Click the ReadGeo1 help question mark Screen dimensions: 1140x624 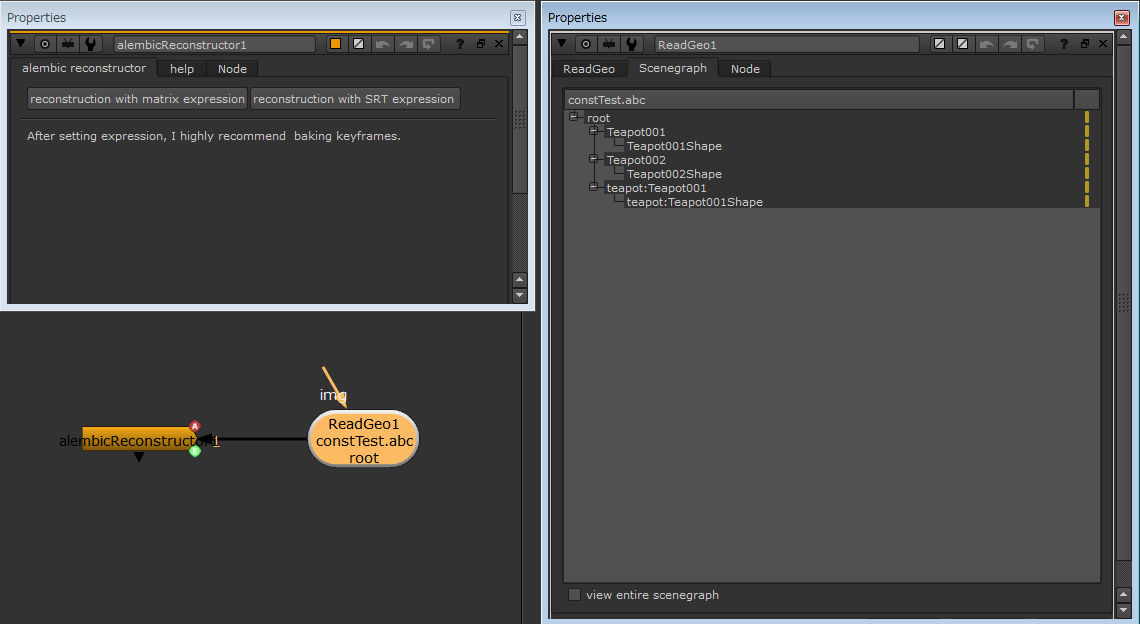(1065, 44)
